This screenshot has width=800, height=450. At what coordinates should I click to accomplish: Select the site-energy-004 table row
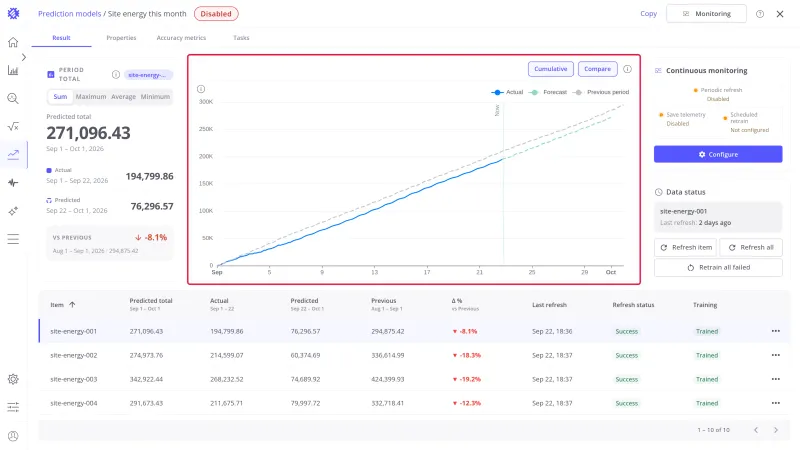tap(414, 403)
